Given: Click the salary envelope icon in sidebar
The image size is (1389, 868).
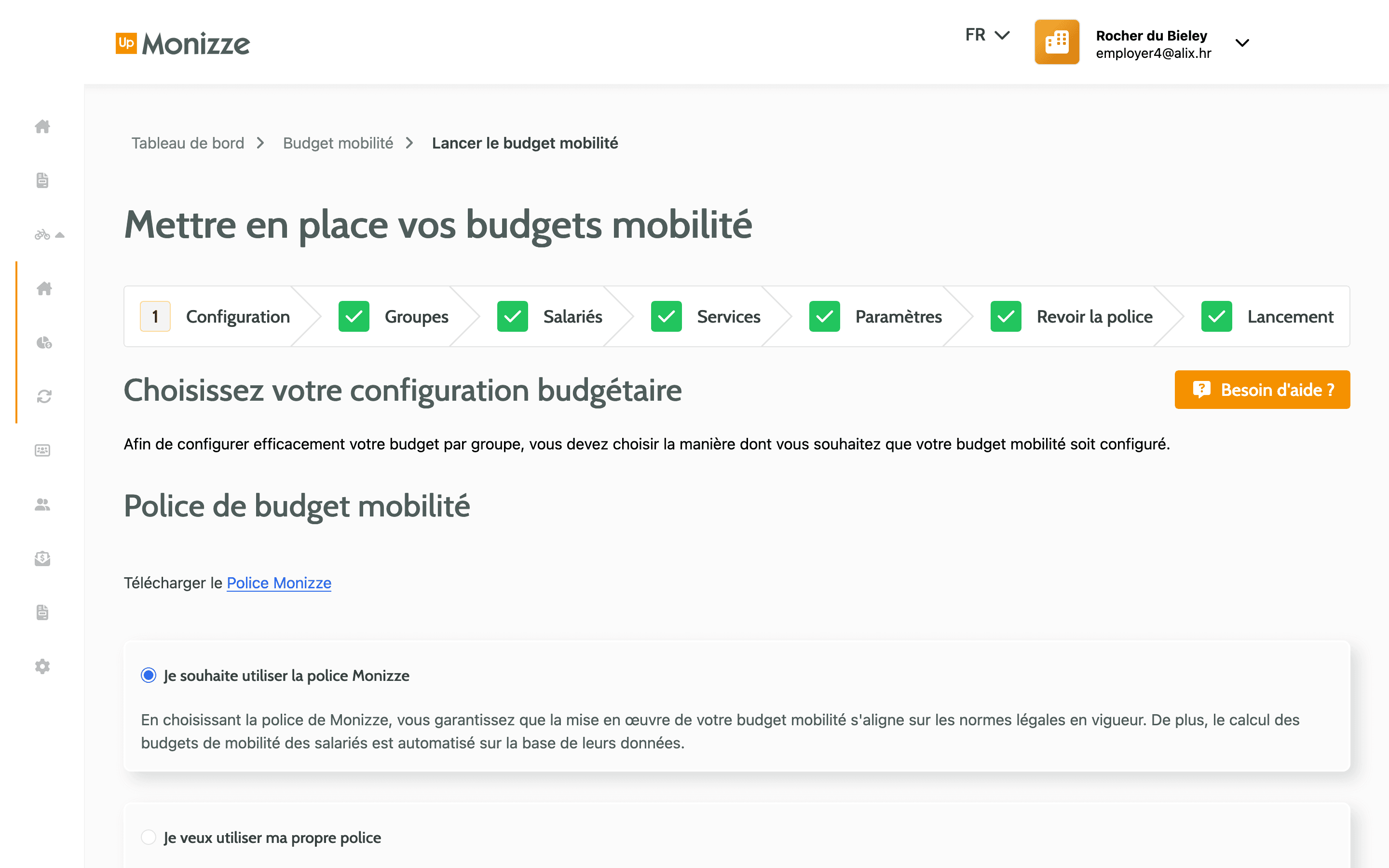Looking at the screenshot, I should coord(43,558).
